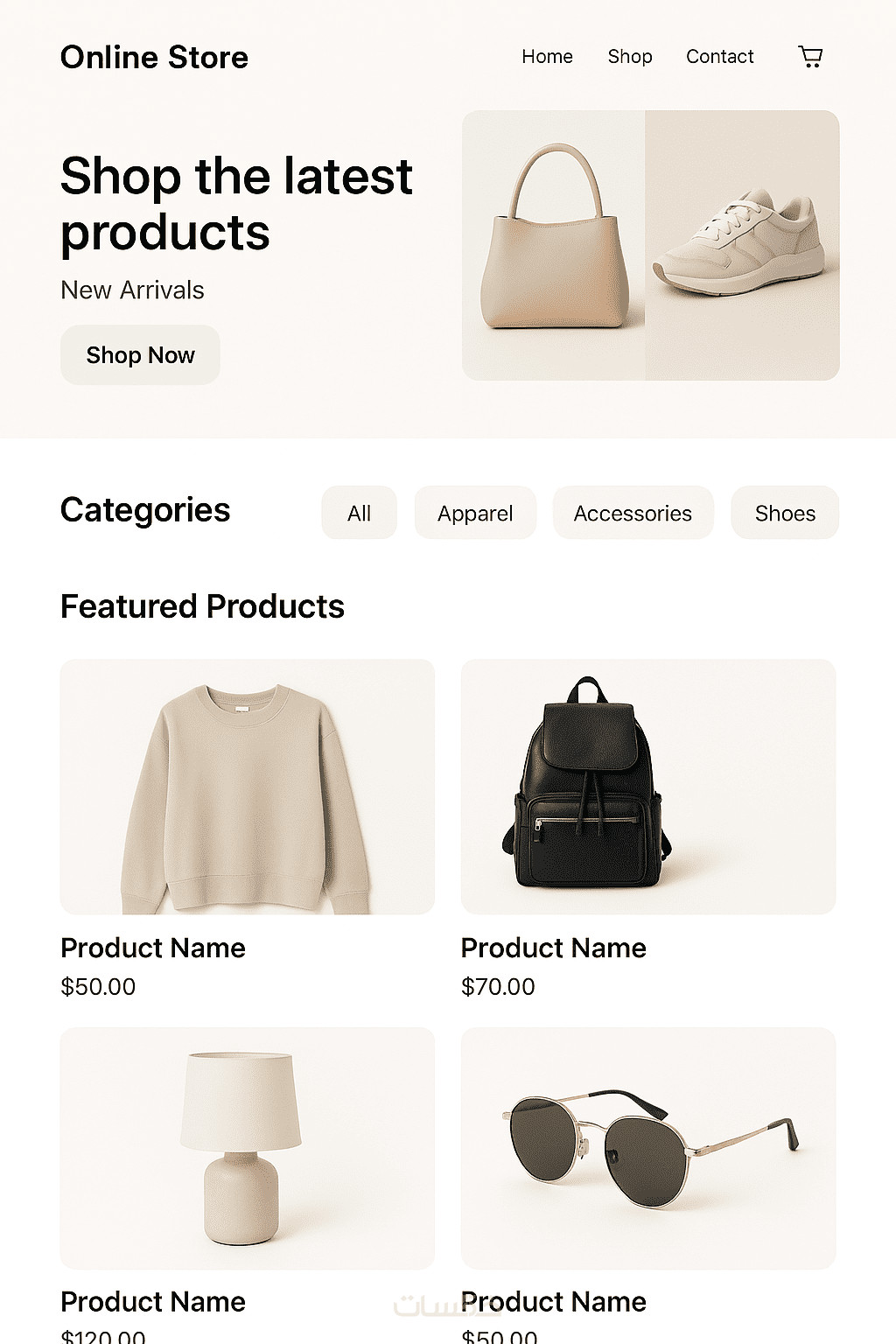Click the Shop Now button

point(140,354)
